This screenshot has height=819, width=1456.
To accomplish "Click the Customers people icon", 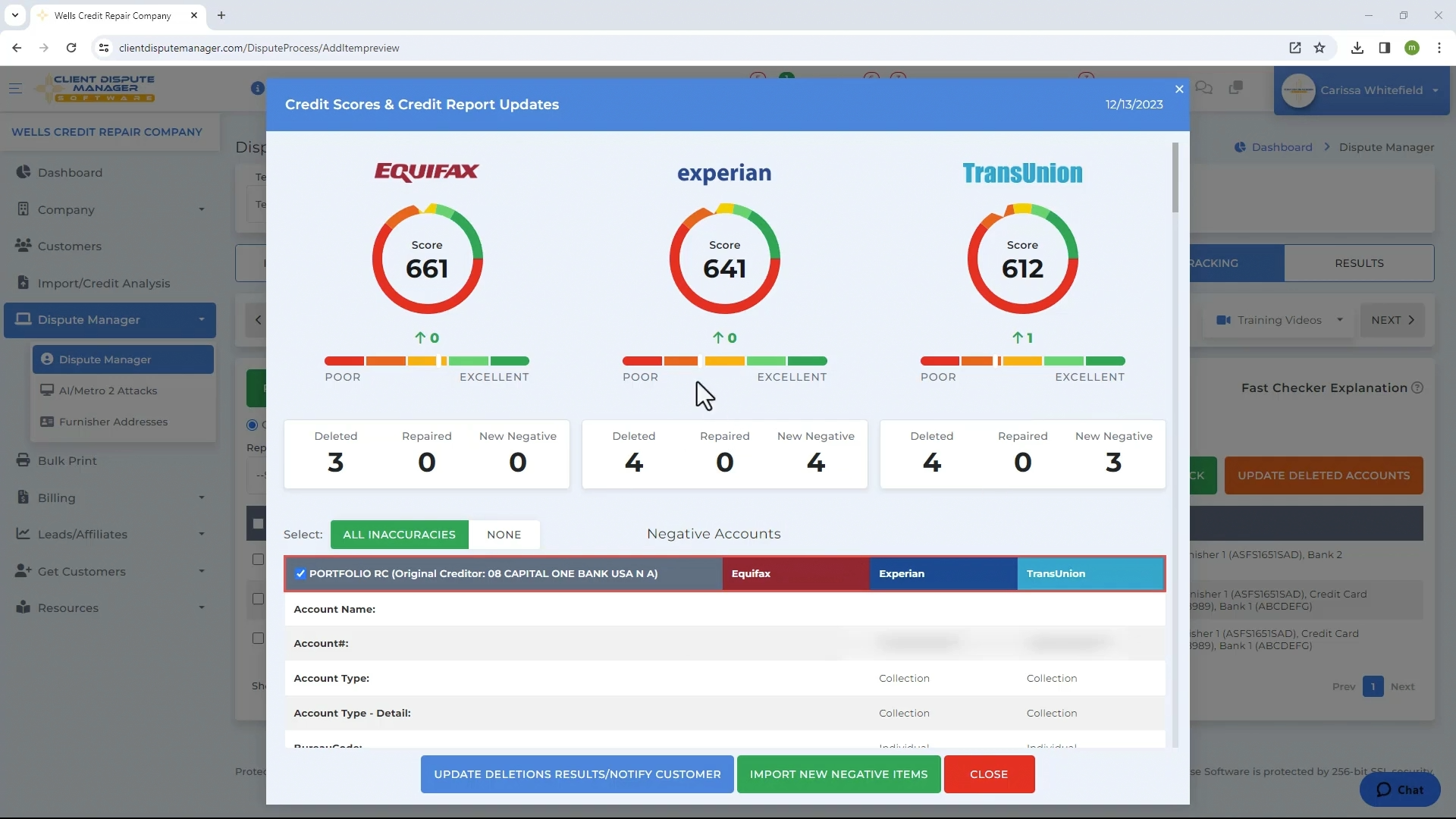I will coord(24,246).
